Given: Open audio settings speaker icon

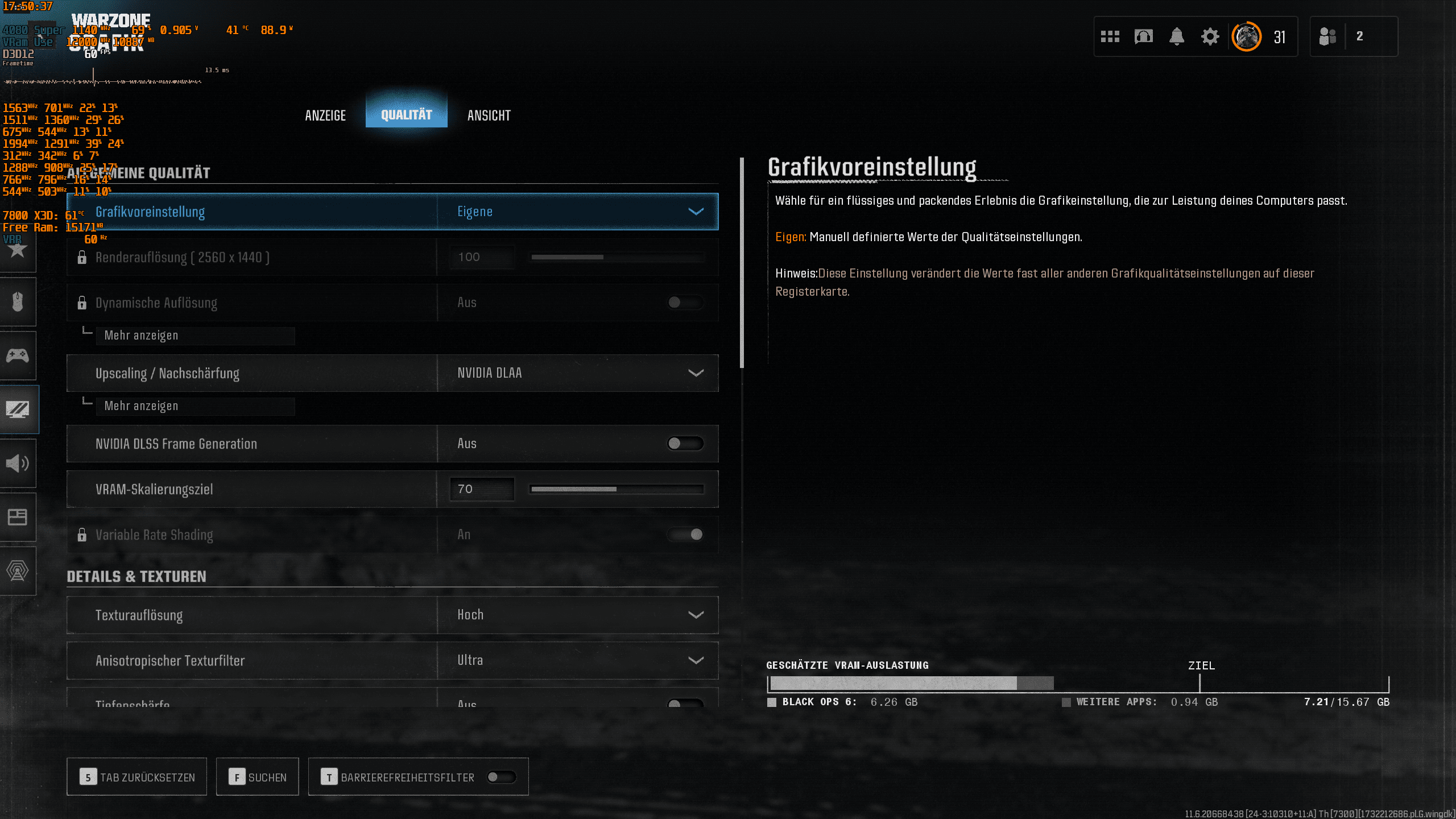Looking at the screenshot, I should 18,464.
